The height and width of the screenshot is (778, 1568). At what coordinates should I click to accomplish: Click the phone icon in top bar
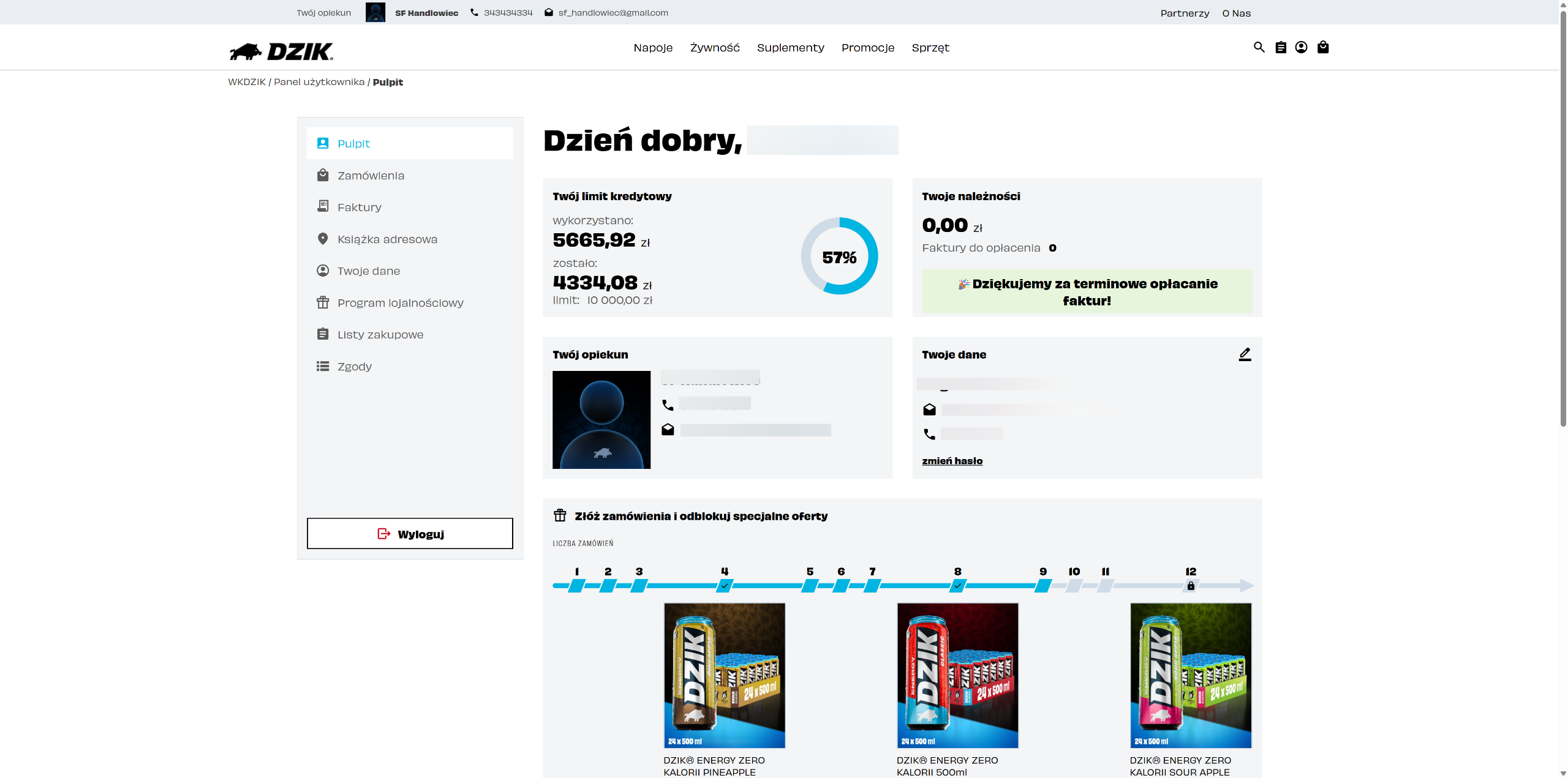[474, 12]
